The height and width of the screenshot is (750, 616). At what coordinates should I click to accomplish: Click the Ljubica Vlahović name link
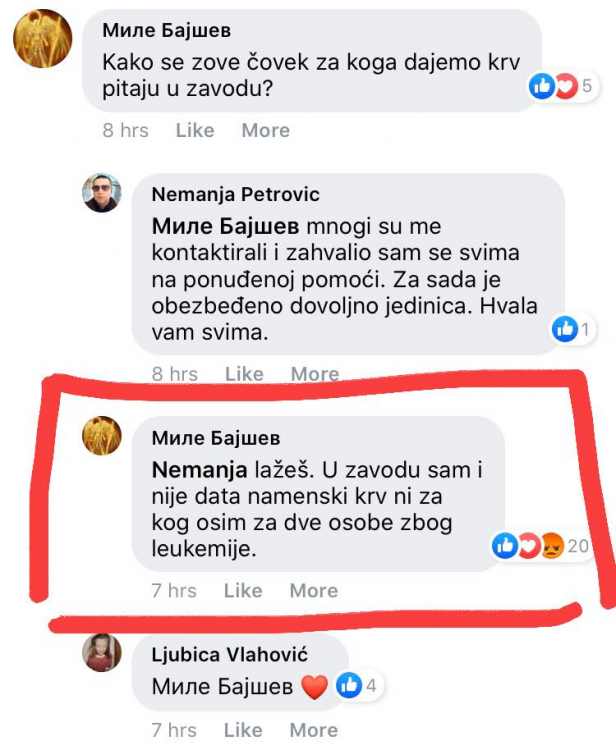point(229,655)
